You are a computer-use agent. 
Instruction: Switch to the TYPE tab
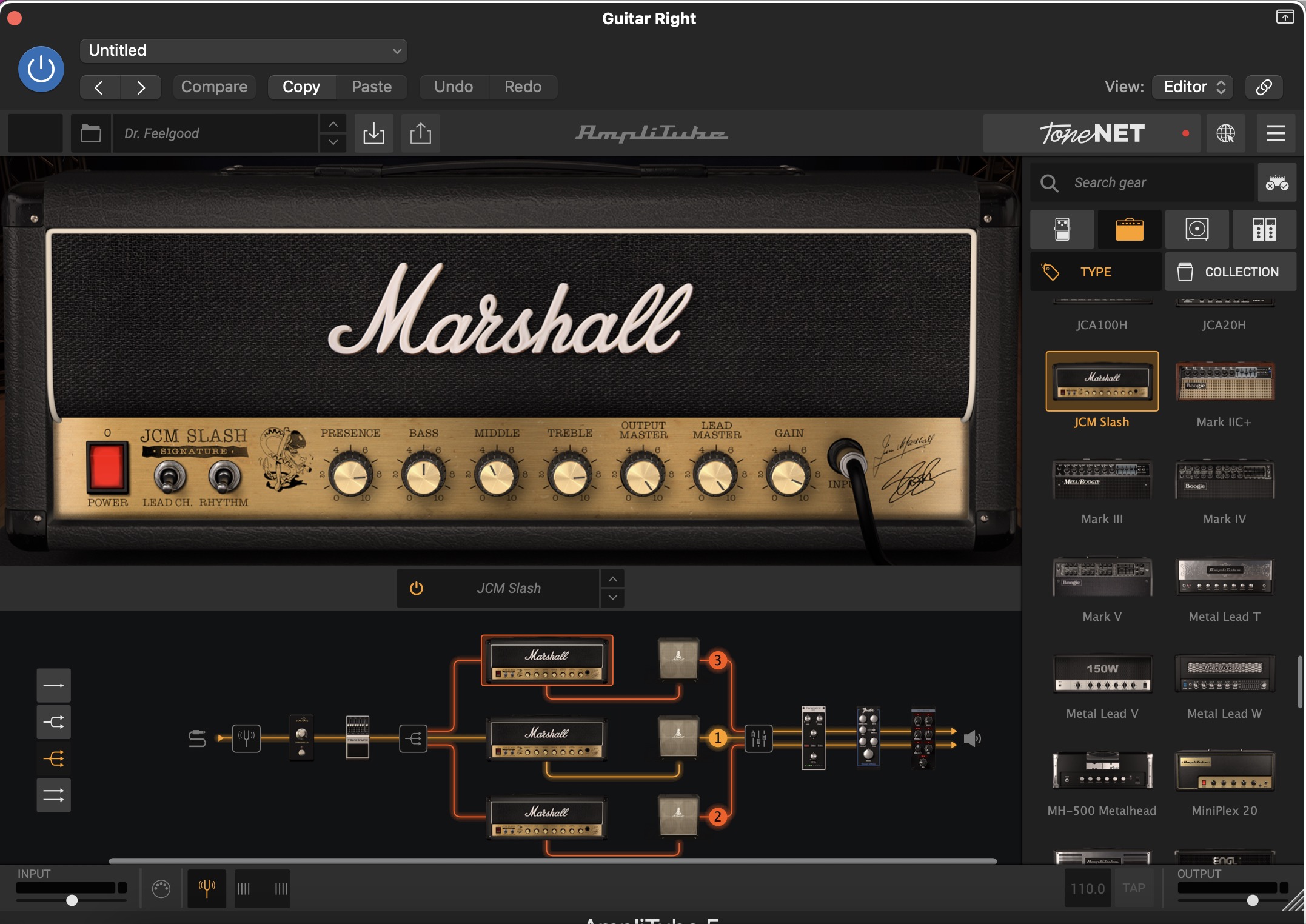(1096, 272)
